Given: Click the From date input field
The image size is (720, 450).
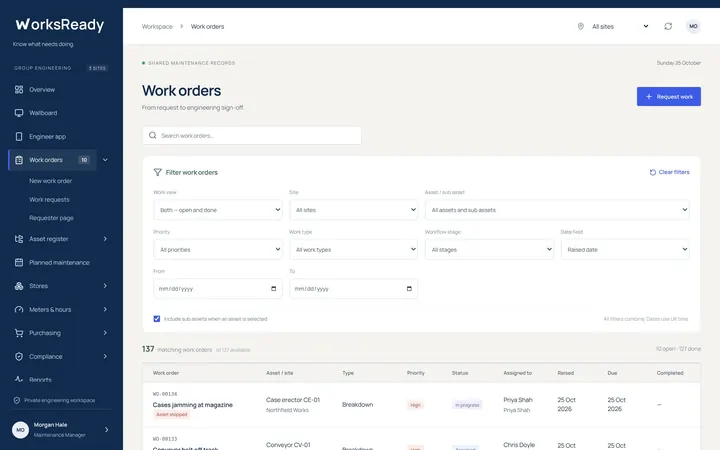Looking at the screenshot, I should pyautogui.click(x=218, y=289).
